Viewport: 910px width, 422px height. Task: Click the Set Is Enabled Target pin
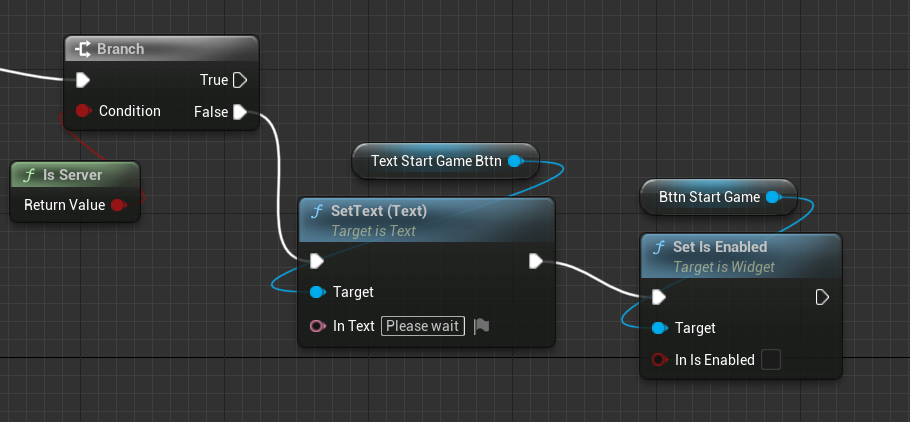659,328
